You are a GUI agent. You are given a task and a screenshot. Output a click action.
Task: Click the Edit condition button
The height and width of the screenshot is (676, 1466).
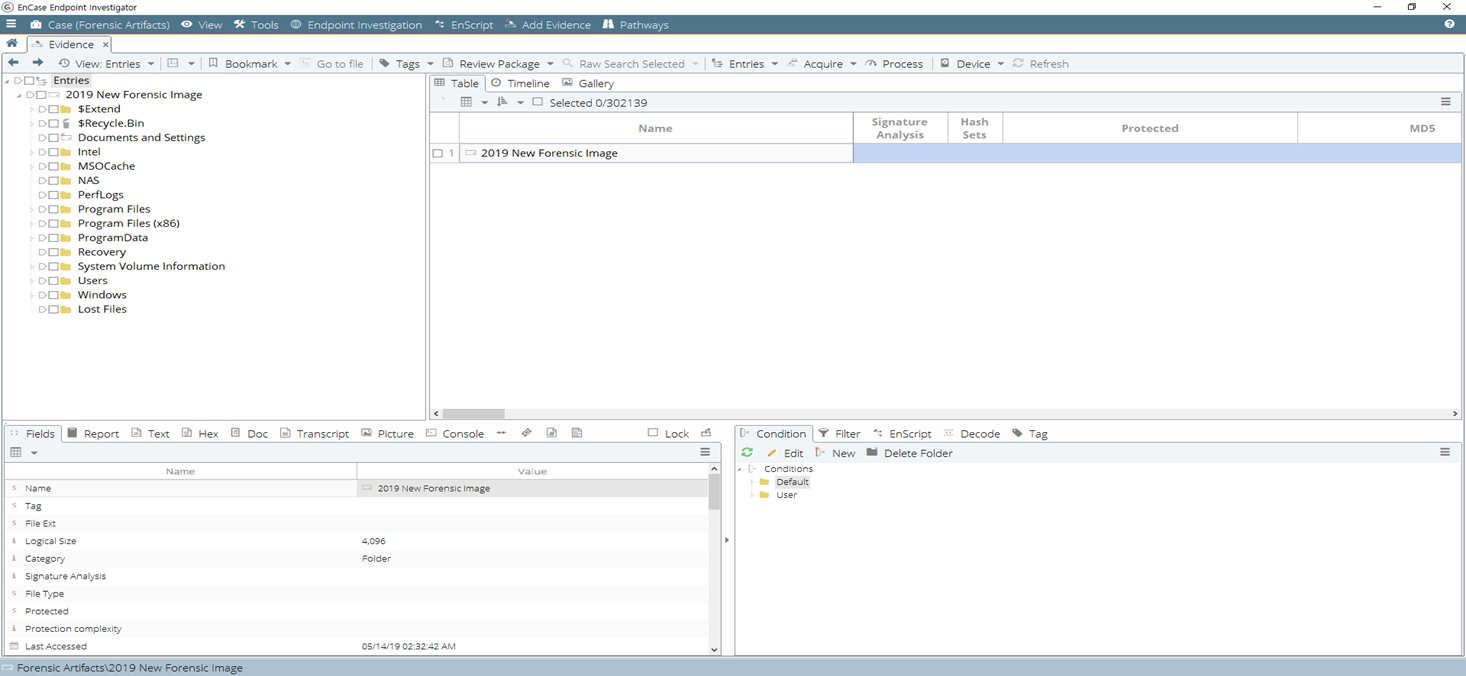[785, 453]
